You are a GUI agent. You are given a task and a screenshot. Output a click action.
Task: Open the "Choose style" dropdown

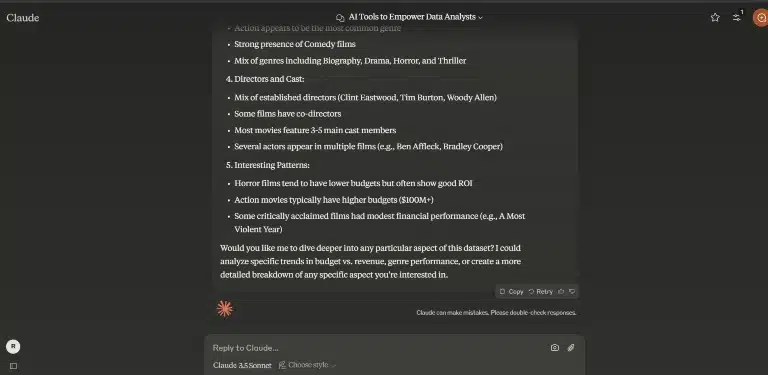point(308,365)
